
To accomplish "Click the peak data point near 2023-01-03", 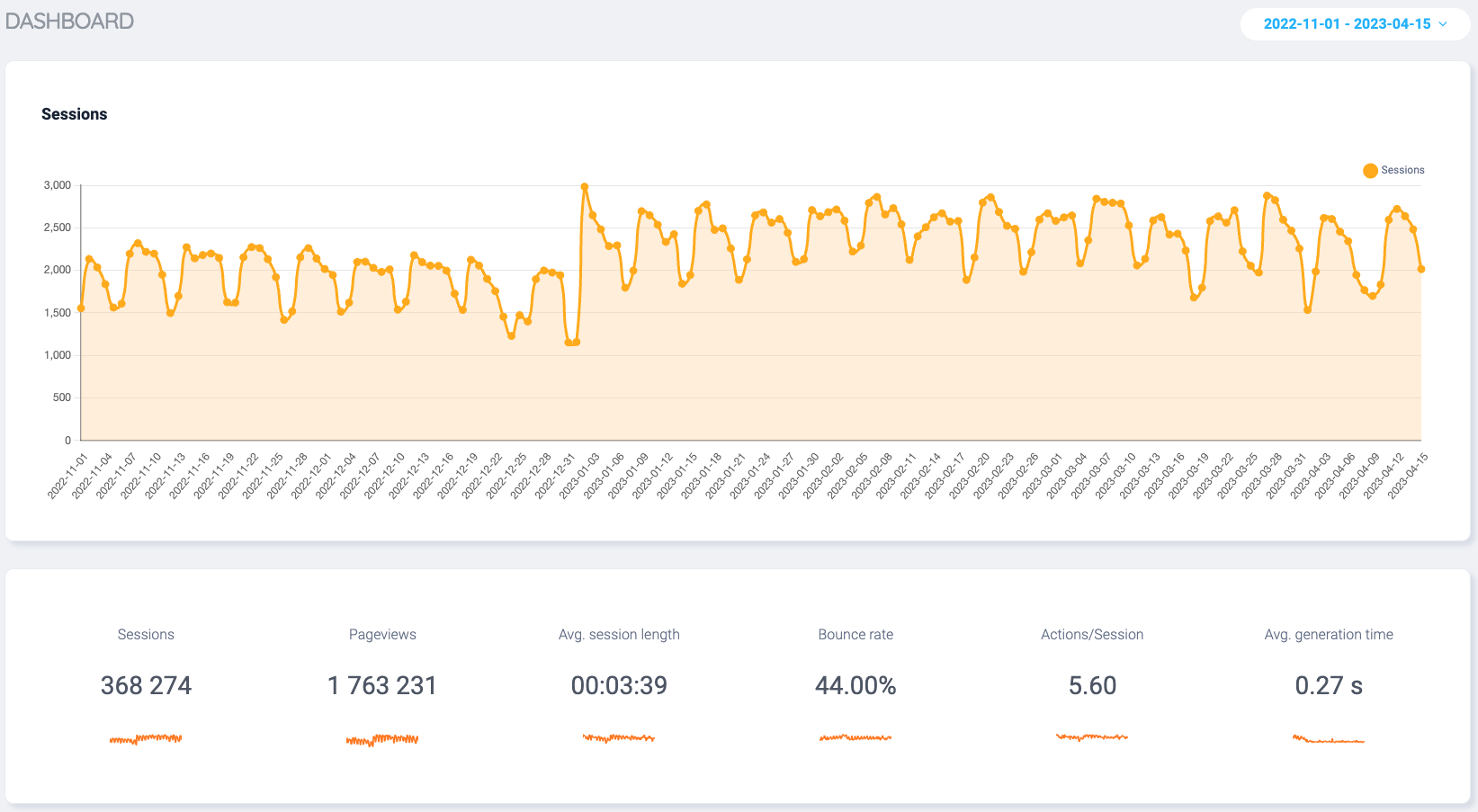I will [584, 186].
